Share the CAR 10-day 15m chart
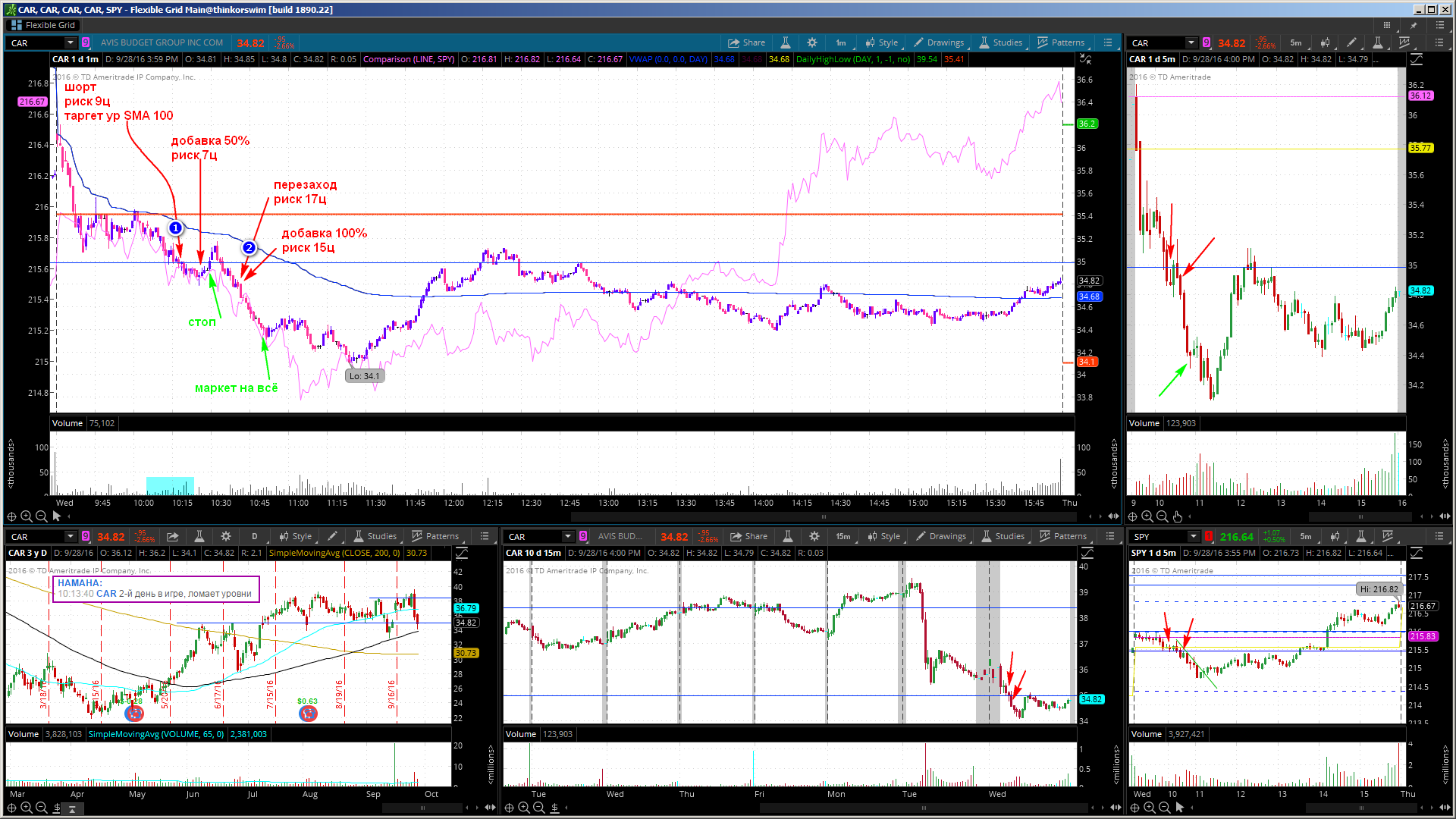This screenshot has width=1456, height=819. 748,537
